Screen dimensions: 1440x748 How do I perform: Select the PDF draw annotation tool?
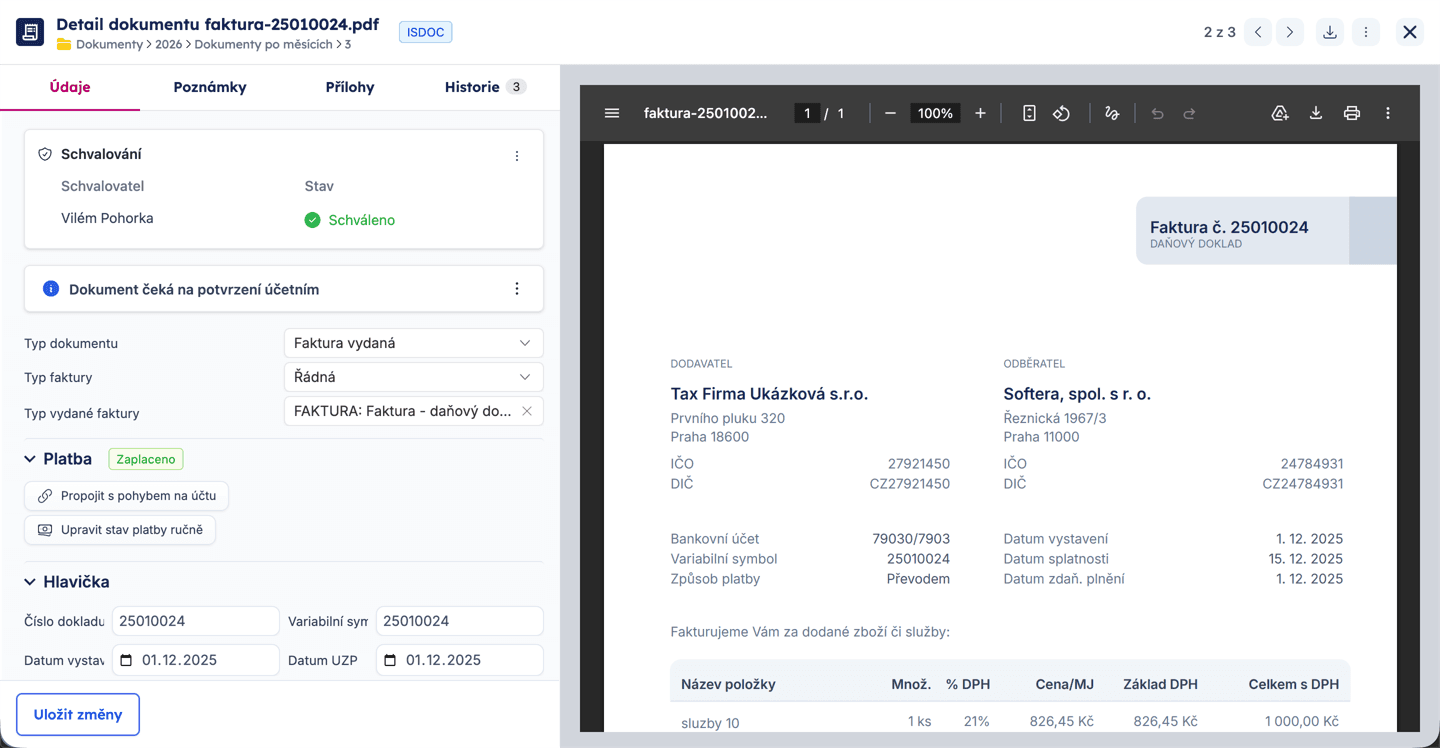point(1111,114)
